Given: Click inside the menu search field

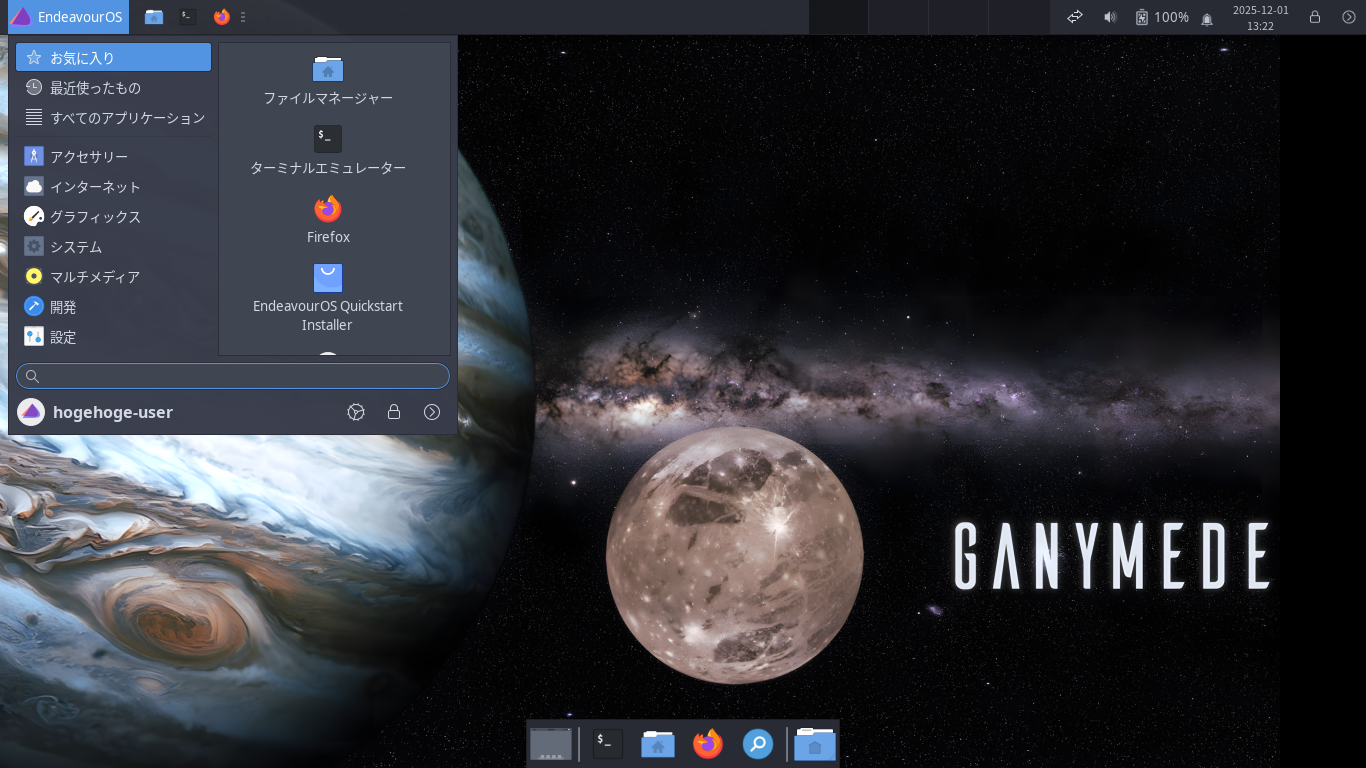Looking at the screenshot, I should click(x=232, y=376).
